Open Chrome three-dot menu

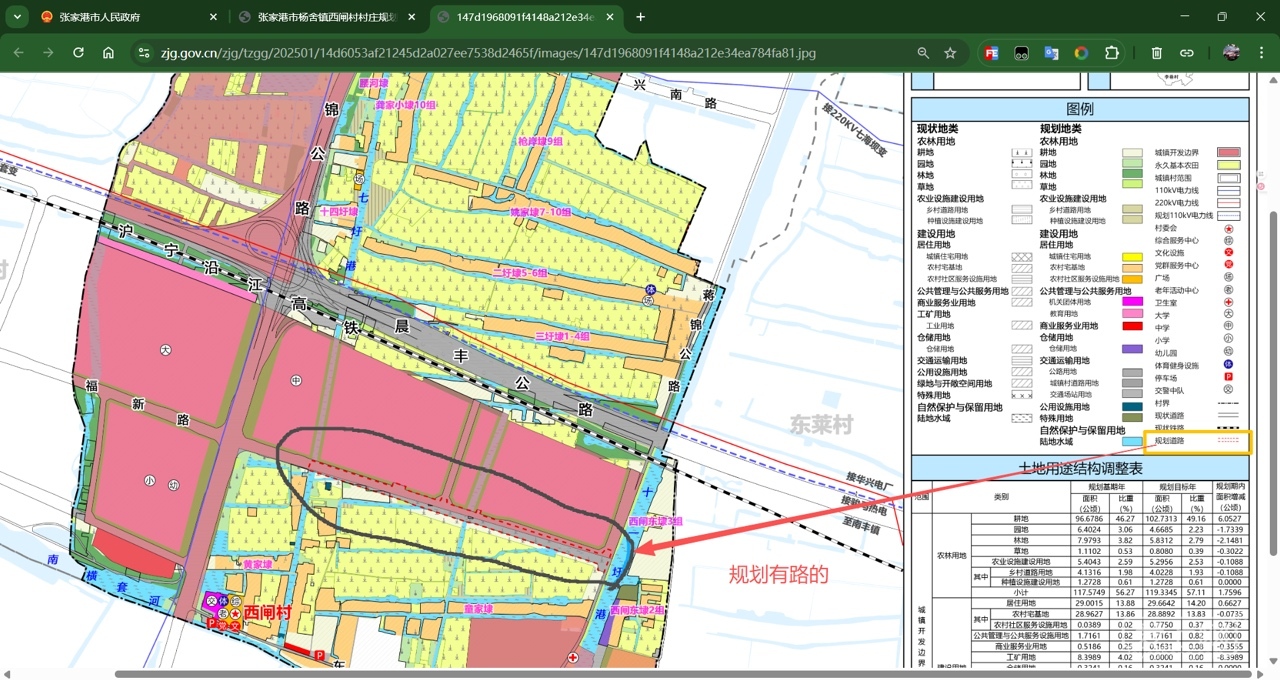[x=1261, y=53]
